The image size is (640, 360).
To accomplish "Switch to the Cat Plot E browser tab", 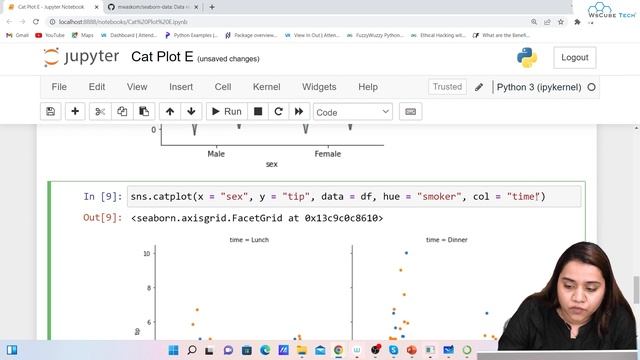I will [x=52, y=7].
